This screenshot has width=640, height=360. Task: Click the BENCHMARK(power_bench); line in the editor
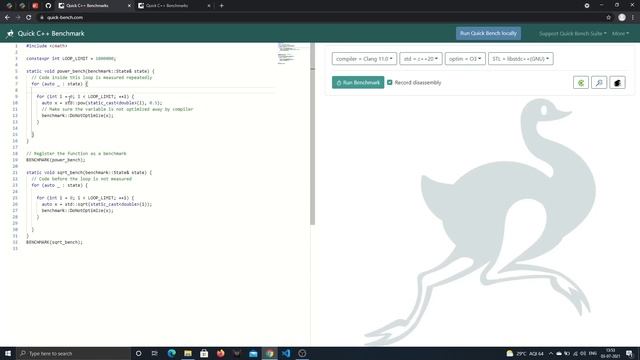click(x=56, y=160)
